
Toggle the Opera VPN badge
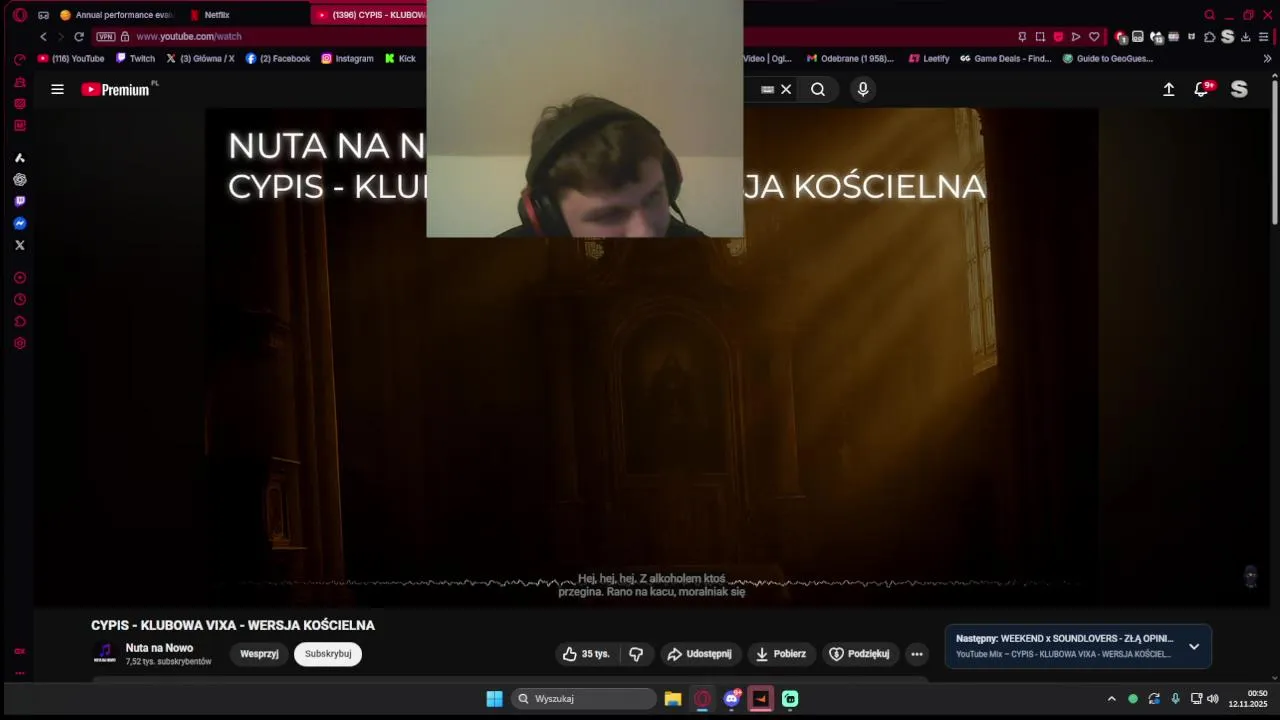pyautogui.click(x=106, y=37)
